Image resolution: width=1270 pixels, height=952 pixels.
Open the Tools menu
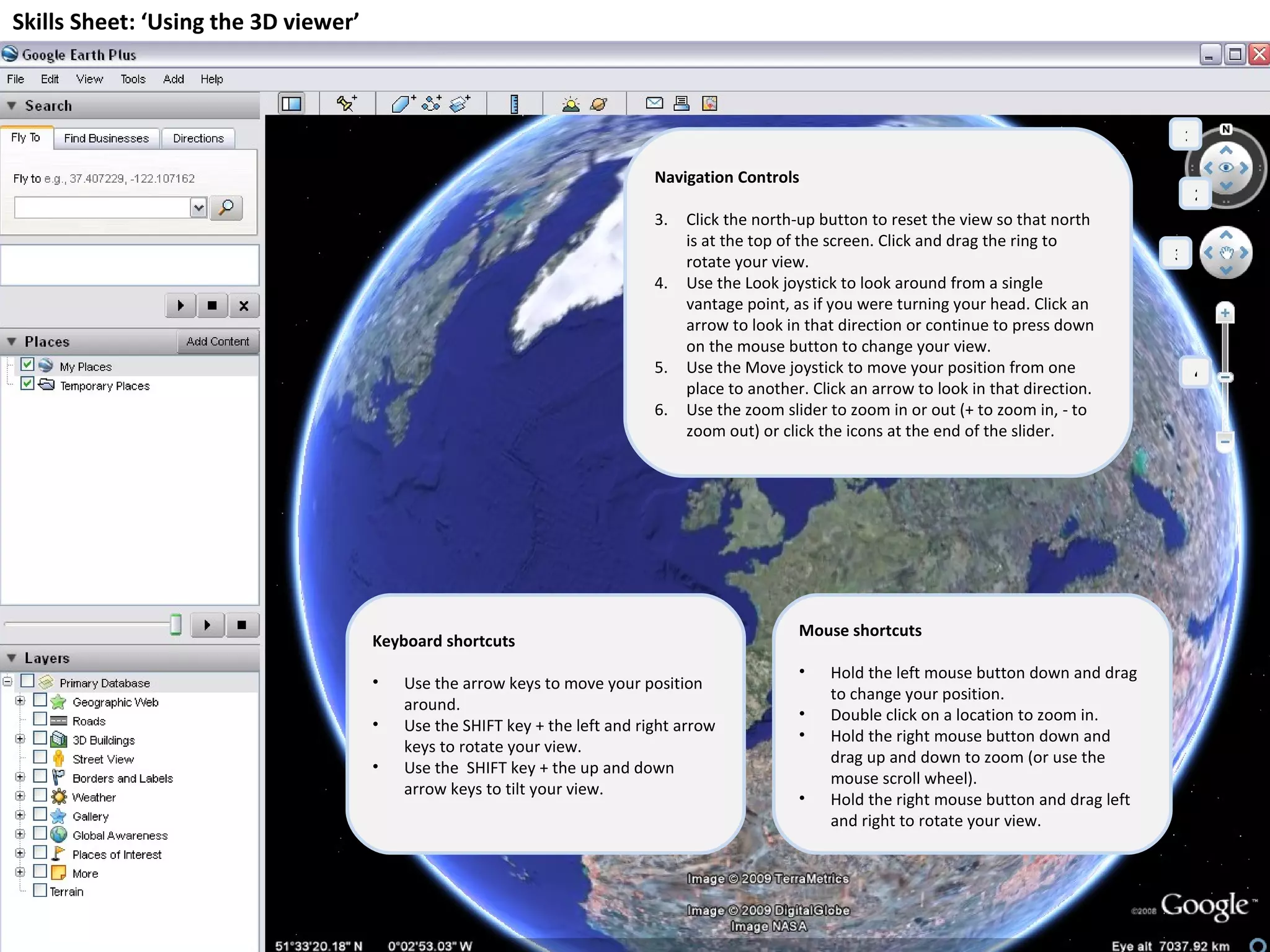[x=133, y=79]
